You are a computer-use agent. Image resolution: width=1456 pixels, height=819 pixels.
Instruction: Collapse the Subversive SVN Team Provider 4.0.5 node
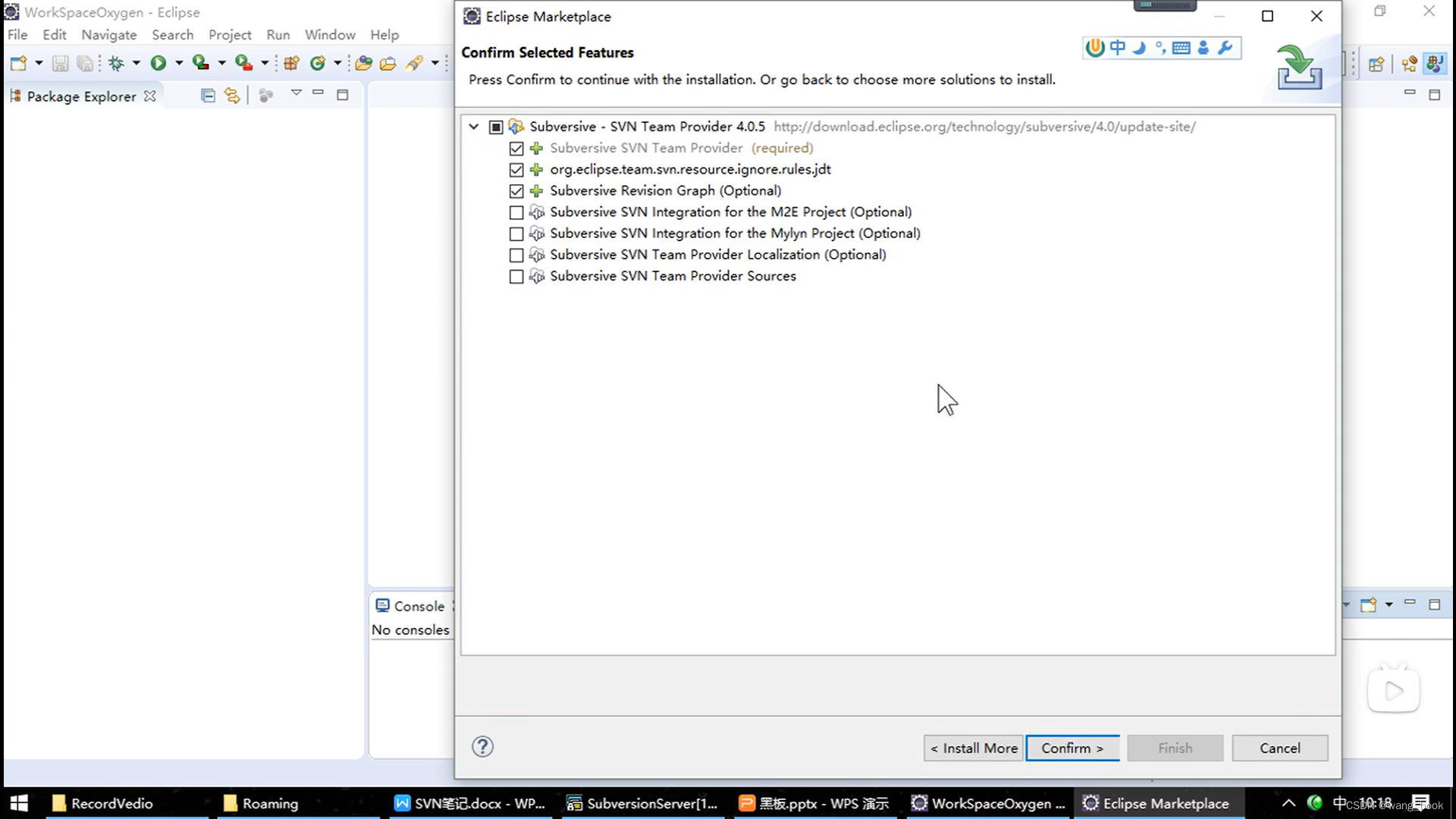pyautogui.click(x=474, y=127)
